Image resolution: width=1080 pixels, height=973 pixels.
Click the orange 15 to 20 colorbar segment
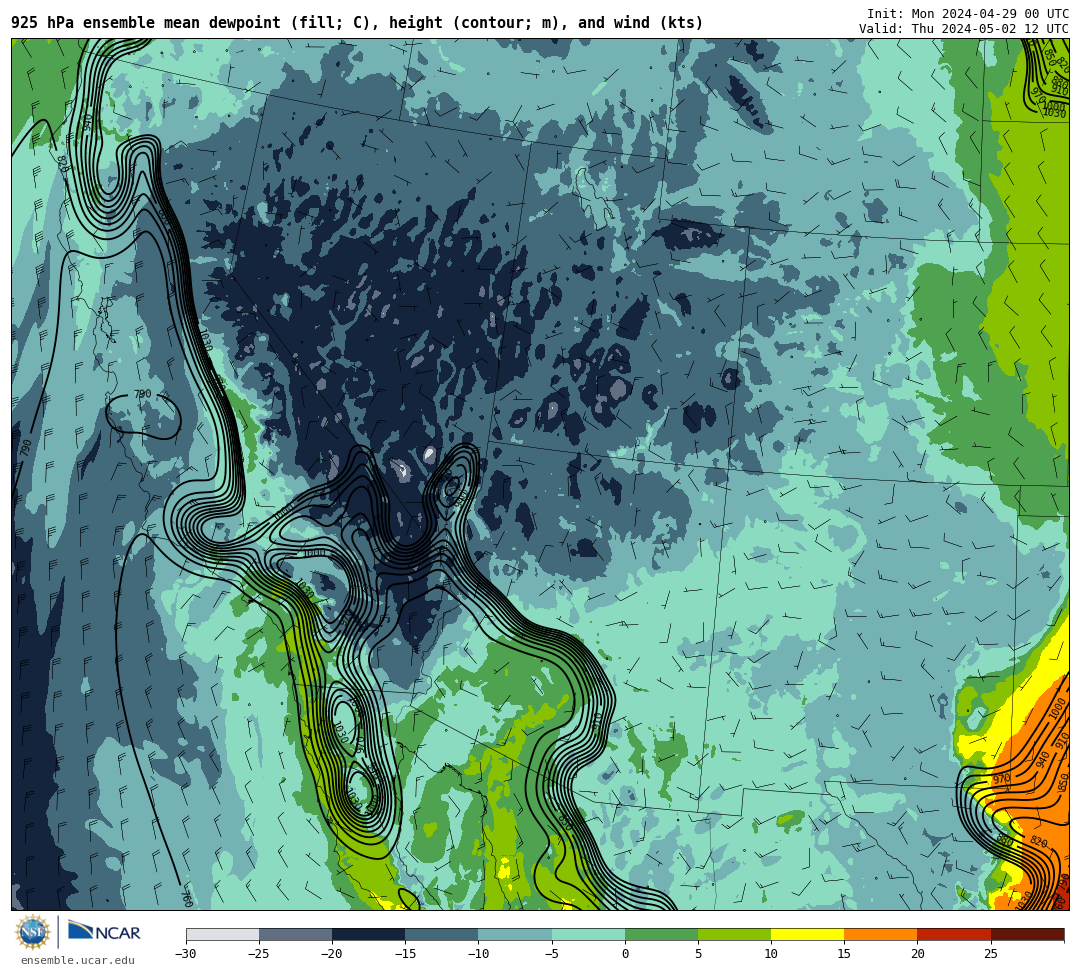[881, 934]
